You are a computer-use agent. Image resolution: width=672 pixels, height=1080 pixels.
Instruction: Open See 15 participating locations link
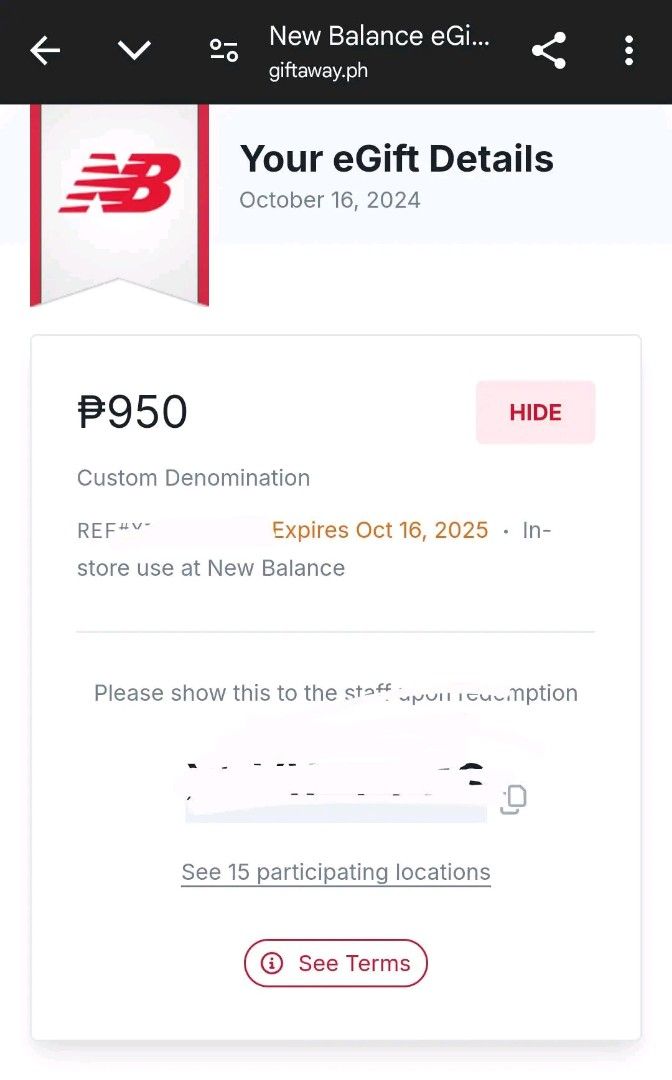pyautogui.click(x=336, y=872)
